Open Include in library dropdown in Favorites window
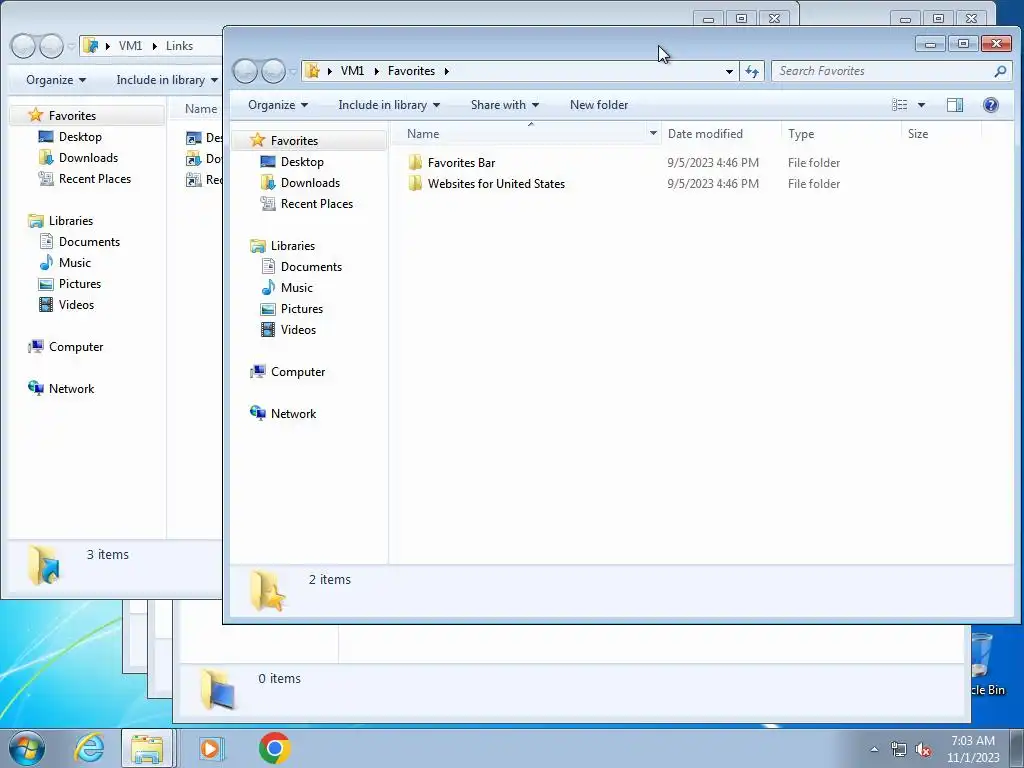Image resolution: width=1024 pixels, height=768 pixels. pyautogui.click(x=389, y=105)
